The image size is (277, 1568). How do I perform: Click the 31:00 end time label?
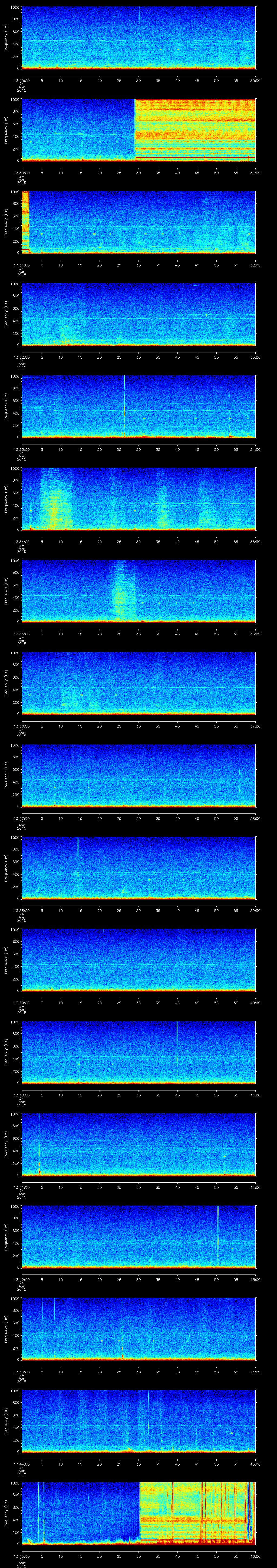click(x=256, y=173)
